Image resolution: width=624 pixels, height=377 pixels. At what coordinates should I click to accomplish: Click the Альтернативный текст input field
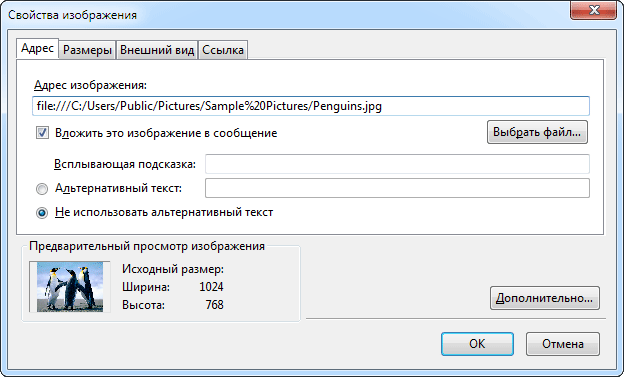tap(397, 188)
